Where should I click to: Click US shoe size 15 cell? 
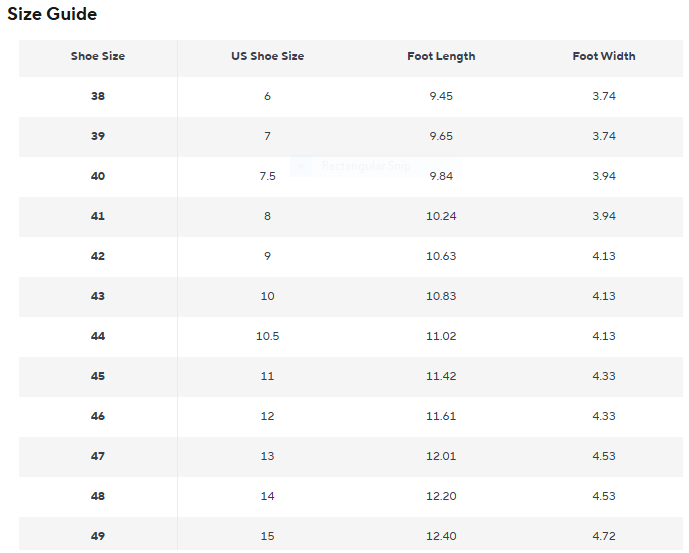[267, 536]
